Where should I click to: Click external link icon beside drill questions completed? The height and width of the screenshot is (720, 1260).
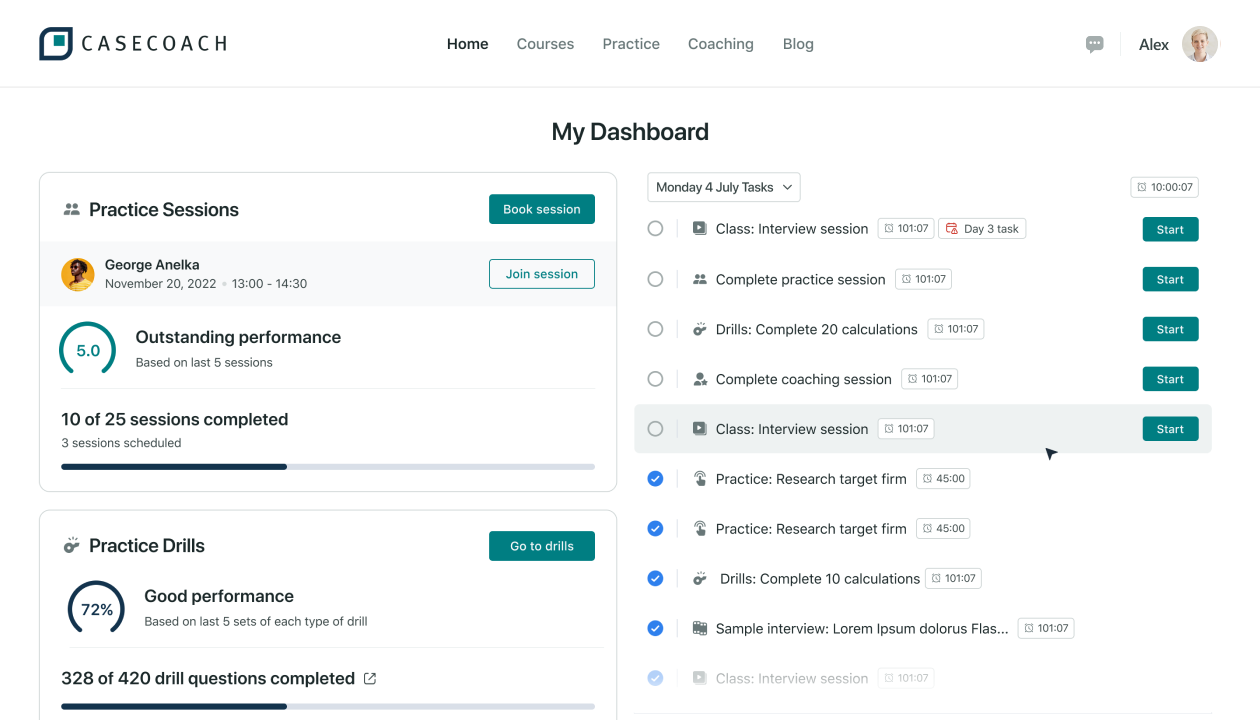[370, 679]
